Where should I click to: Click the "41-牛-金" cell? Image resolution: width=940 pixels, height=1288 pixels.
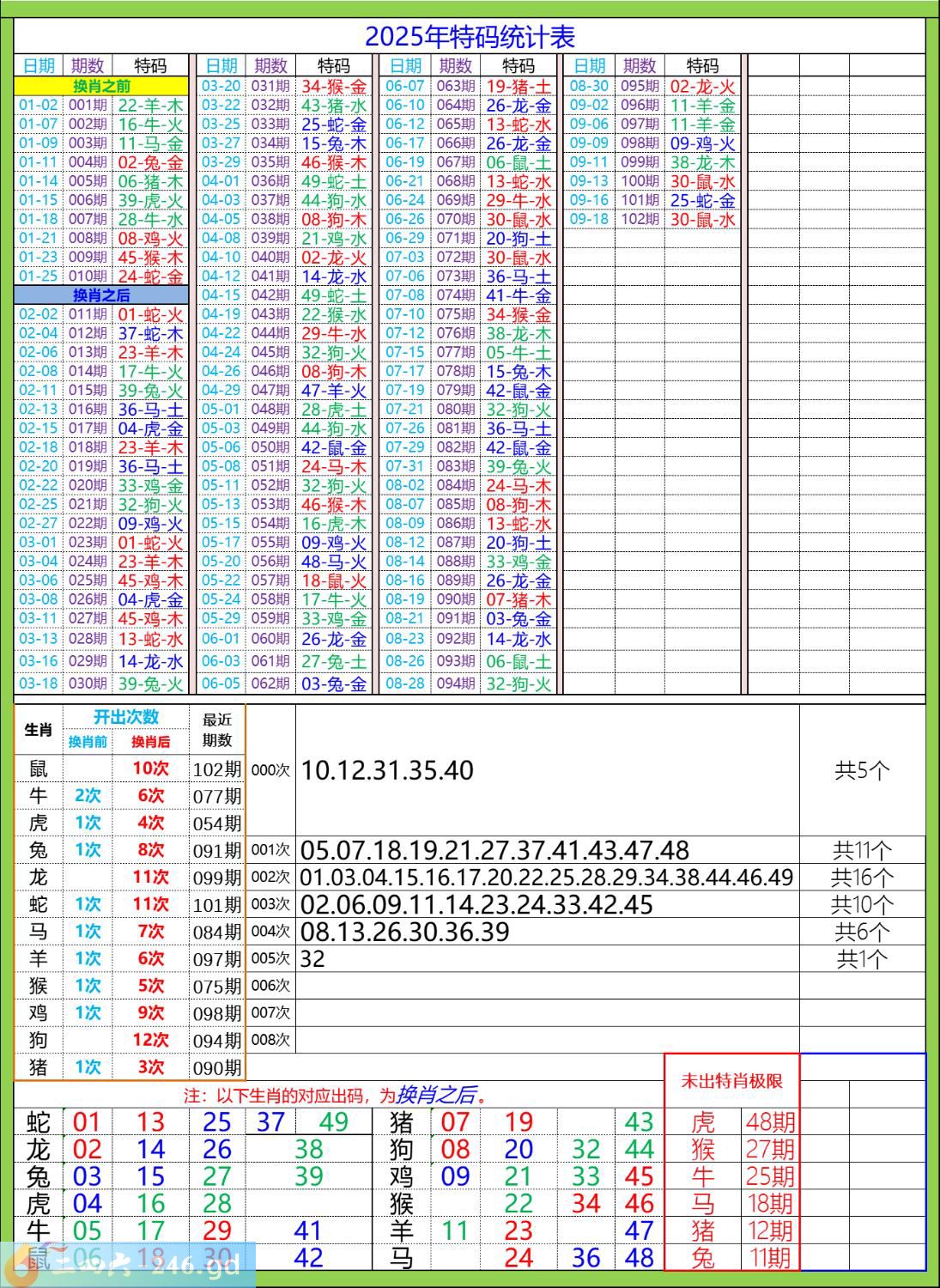[x=519, y=295]
